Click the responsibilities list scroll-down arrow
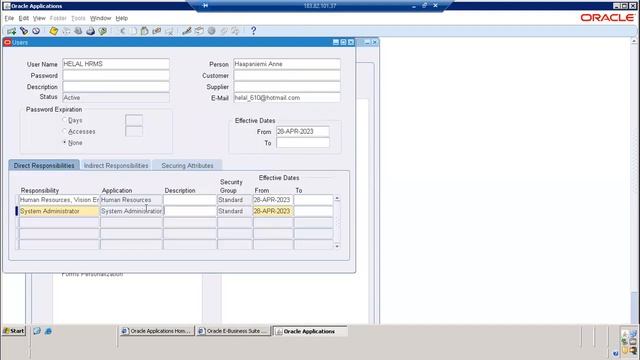This screenshot has width=640, height=360. tap(337, 246)
